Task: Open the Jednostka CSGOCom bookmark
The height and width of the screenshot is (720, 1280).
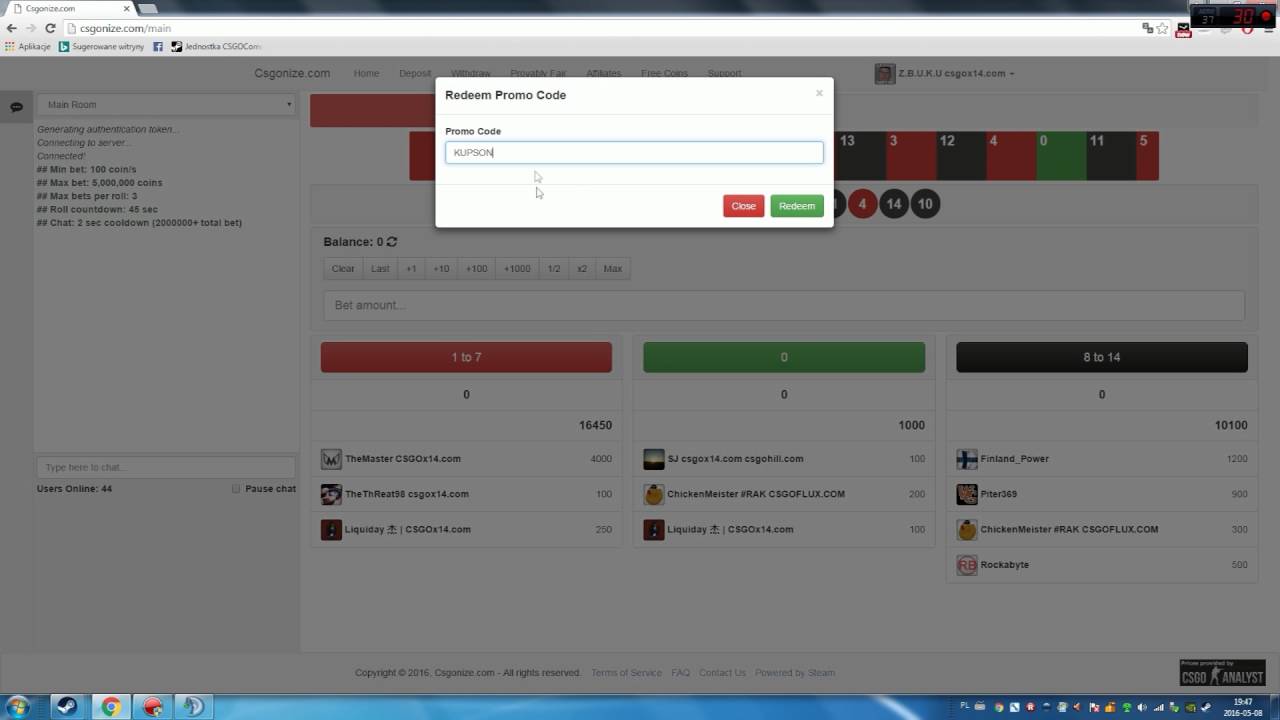Action: (215, 46)
